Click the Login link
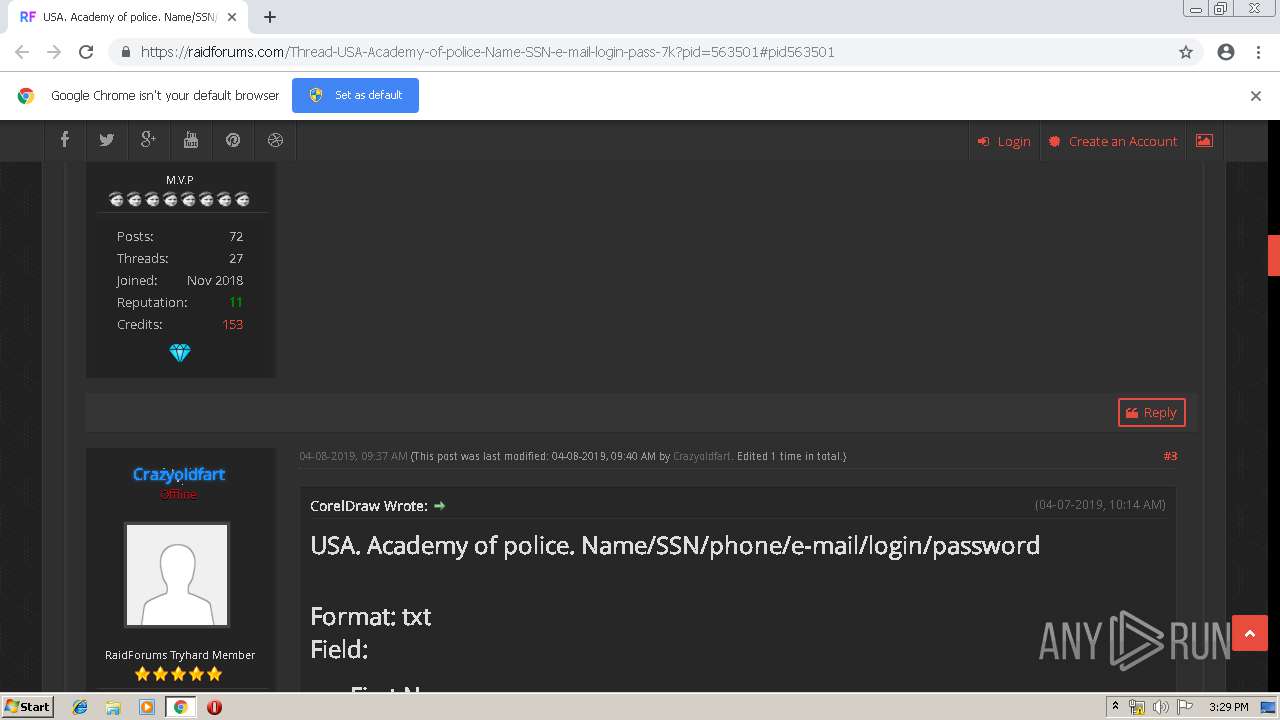The width and height of the screenshot is (1280, 720). coord(1004,141)
